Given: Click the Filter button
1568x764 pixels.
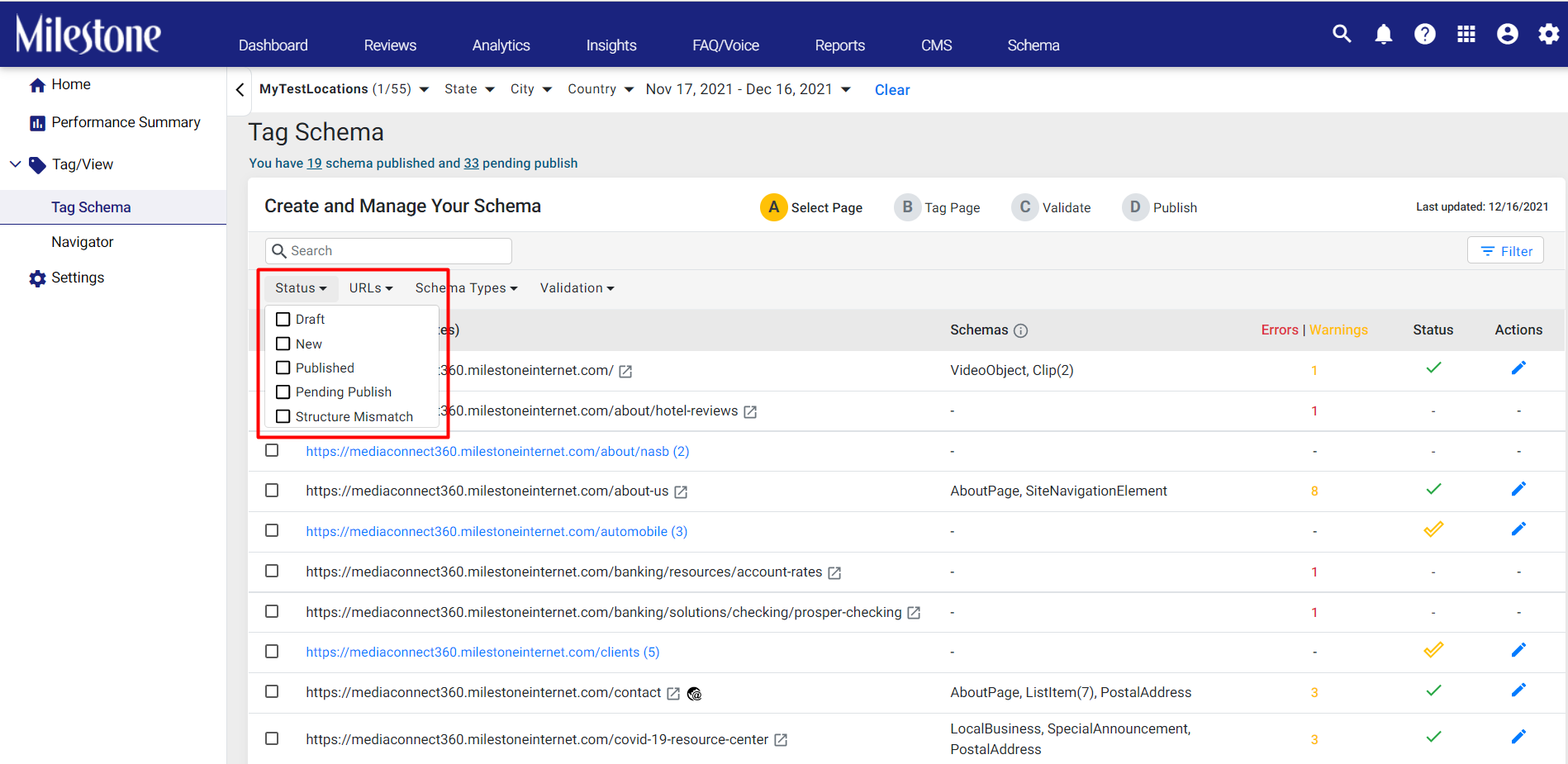Looking at the screenshot, I should 1505,251.
